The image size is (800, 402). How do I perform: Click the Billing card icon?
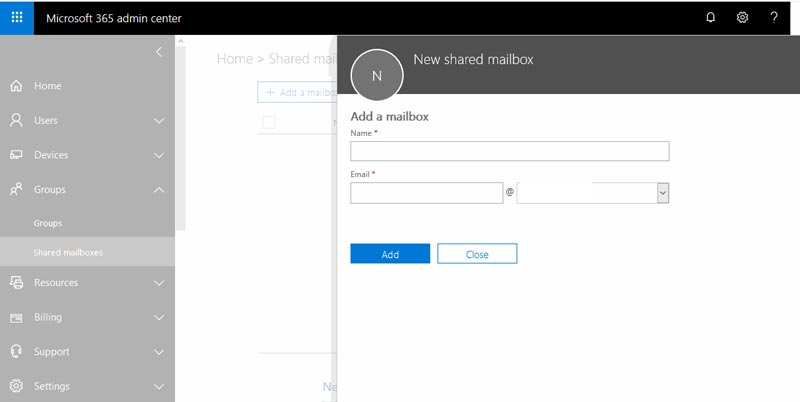[x=16, y=317]
